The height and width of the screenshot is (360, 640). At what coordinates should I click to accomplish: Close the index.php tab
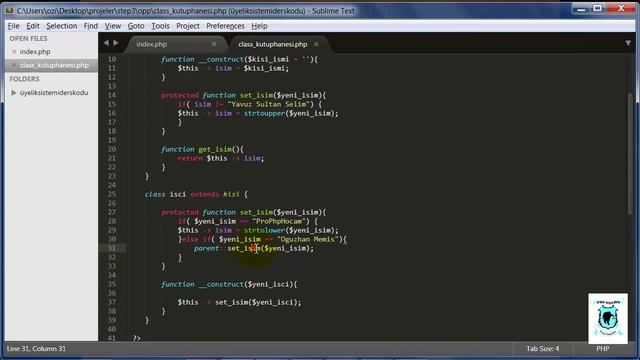(214, 44)
